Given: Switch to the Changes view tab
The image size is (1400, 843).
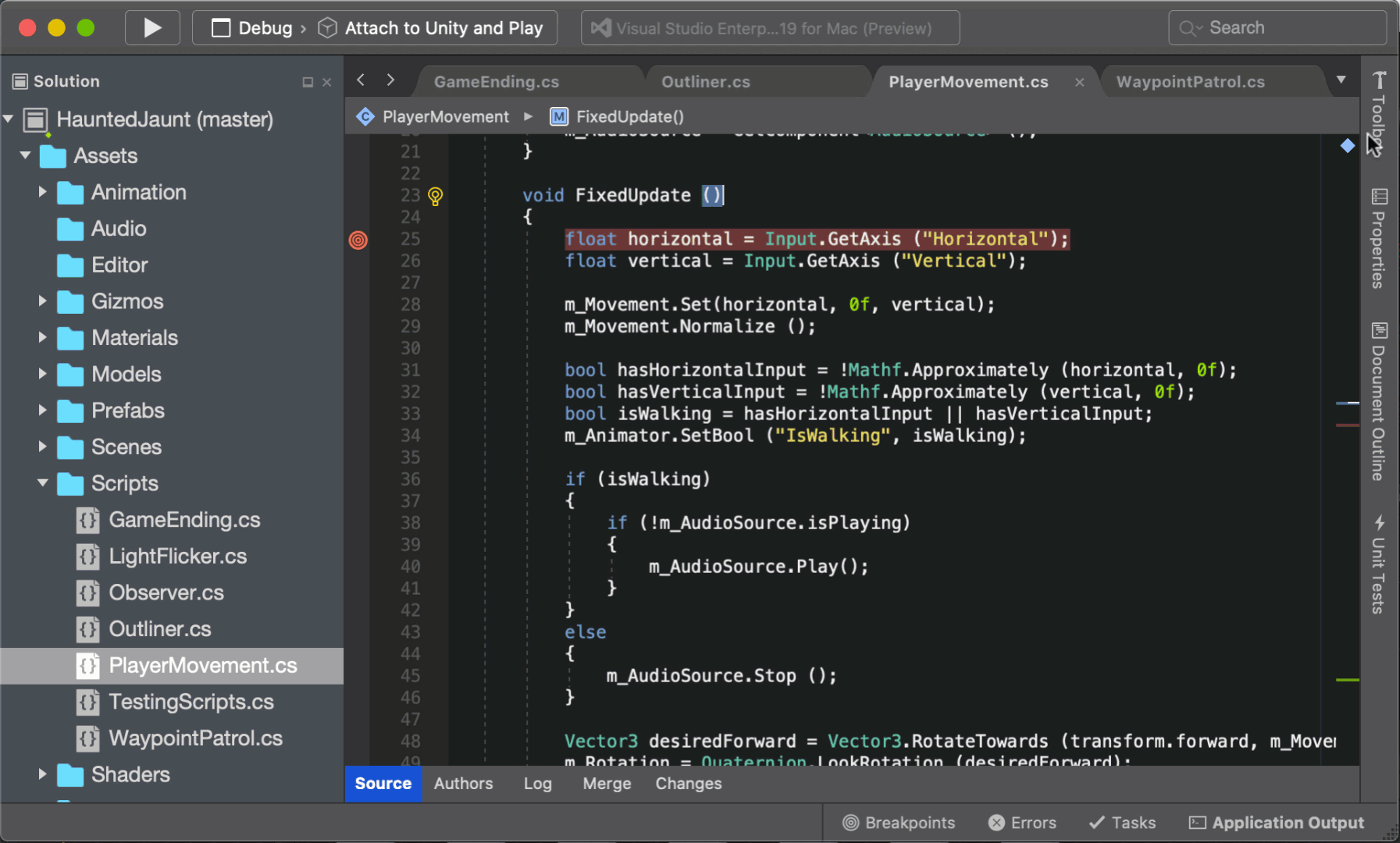Looking at the screenshot, I should click(x=688, y=784).
